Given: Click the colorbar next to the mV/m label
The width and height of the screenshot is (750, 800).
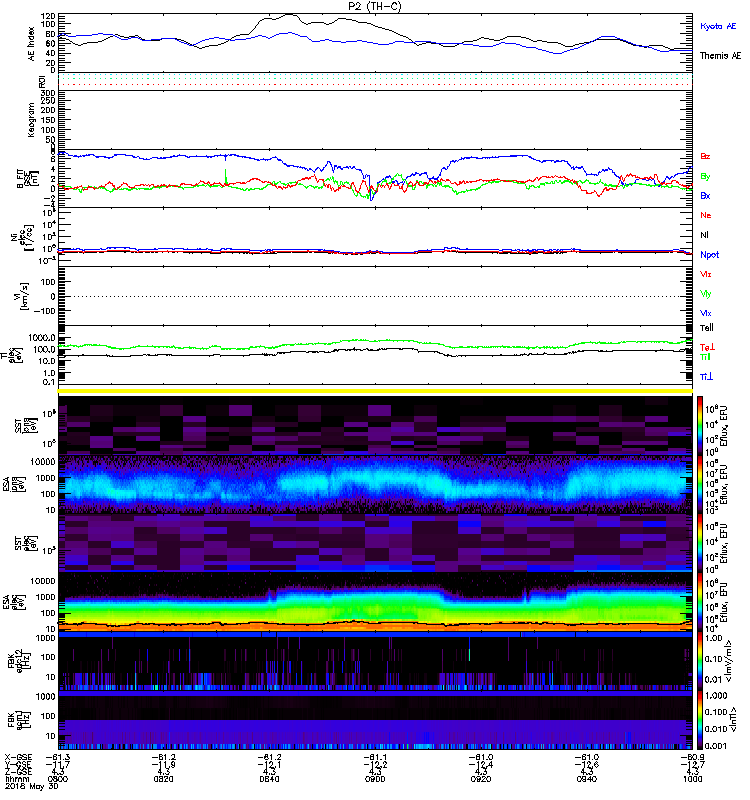Looking at the screenshot, I should point(700,661).
